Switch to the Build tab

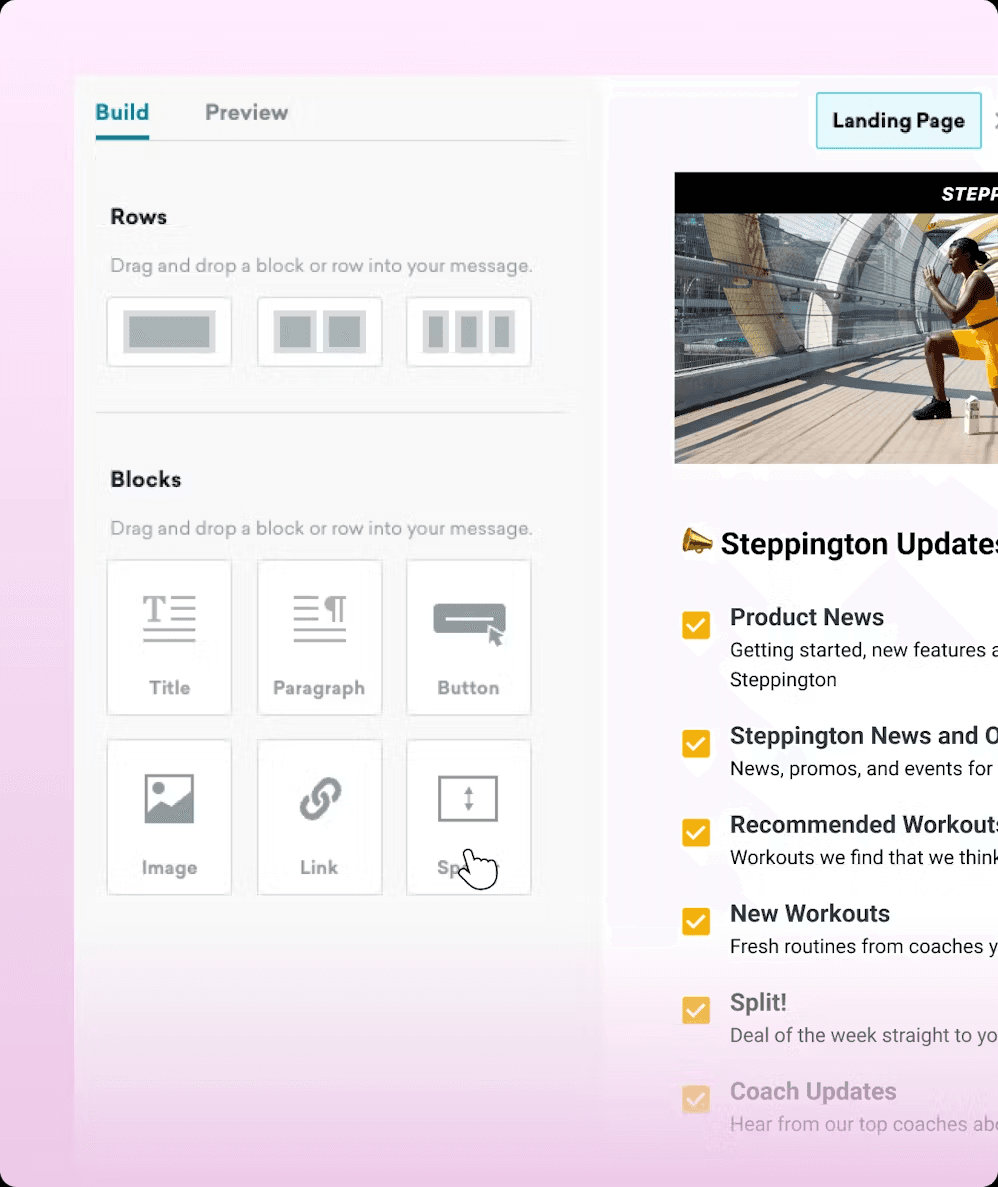122,112
